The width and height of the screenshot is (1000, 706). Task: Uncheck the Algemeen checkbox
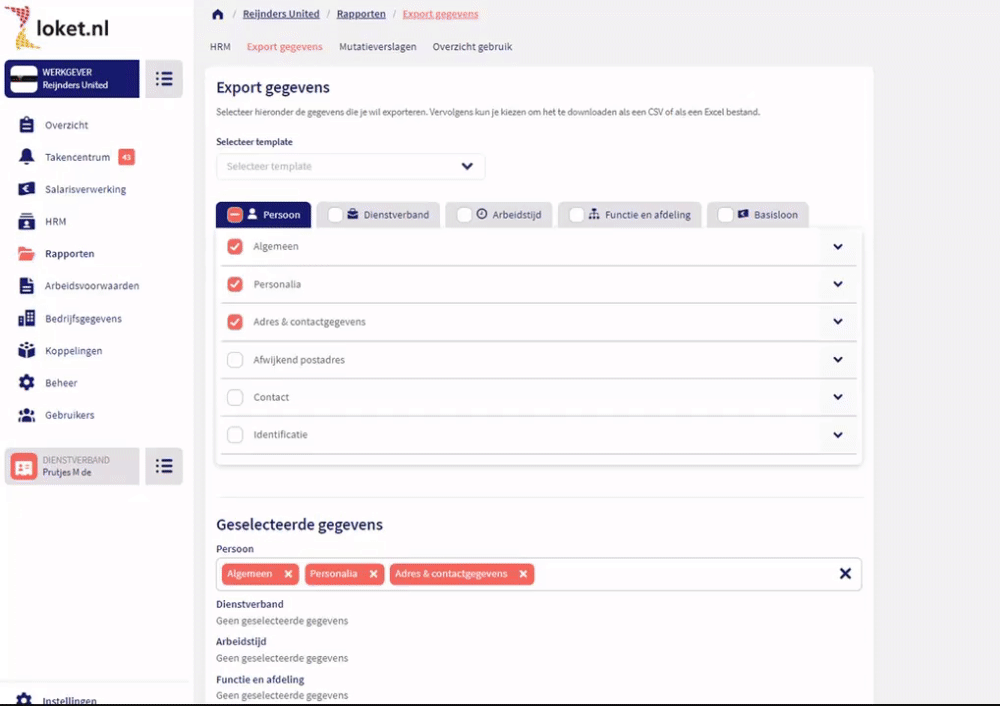pyautogui.click(x=235, y=247)
